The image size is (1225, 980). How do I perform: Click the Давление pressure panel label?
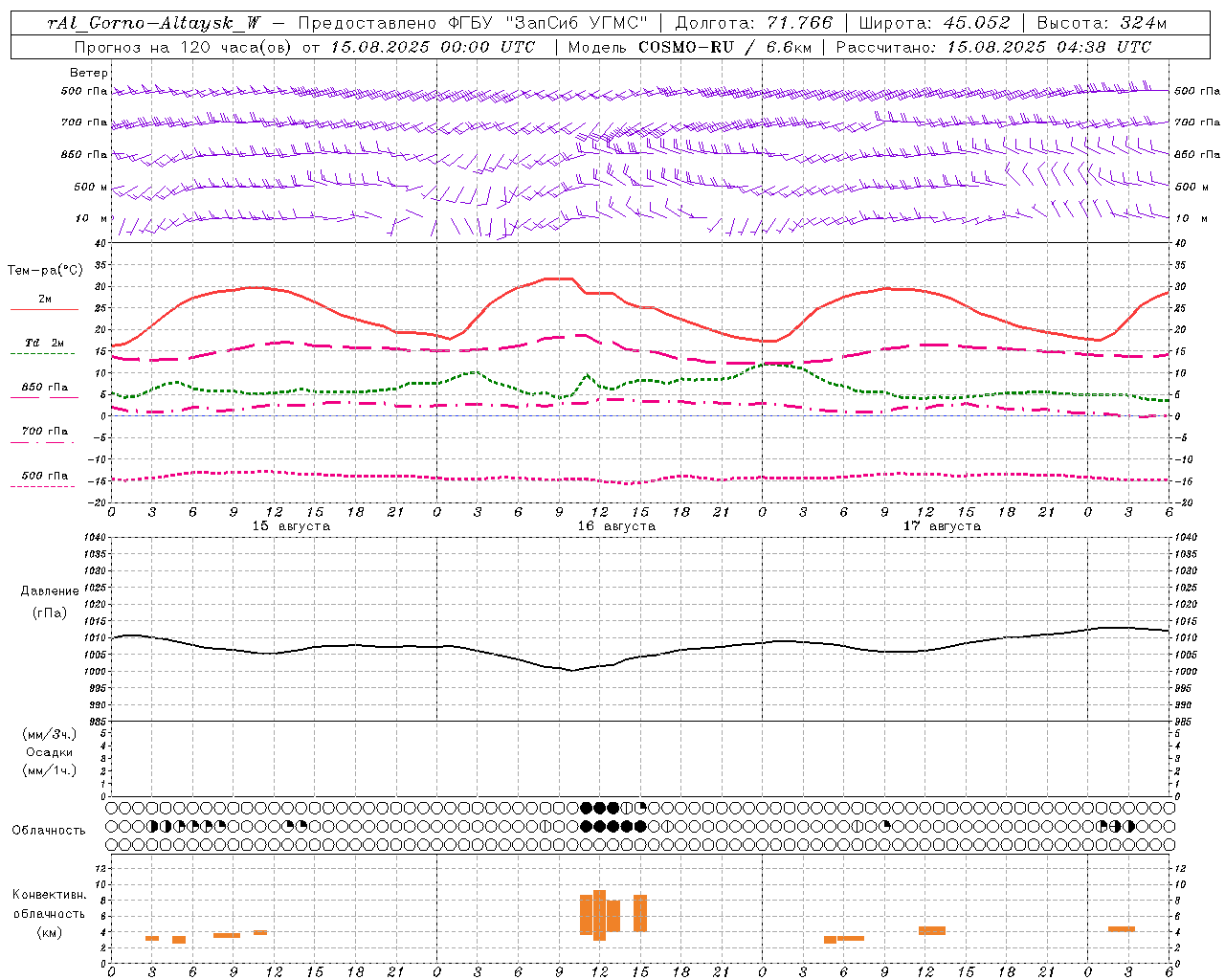pos(50,591)
